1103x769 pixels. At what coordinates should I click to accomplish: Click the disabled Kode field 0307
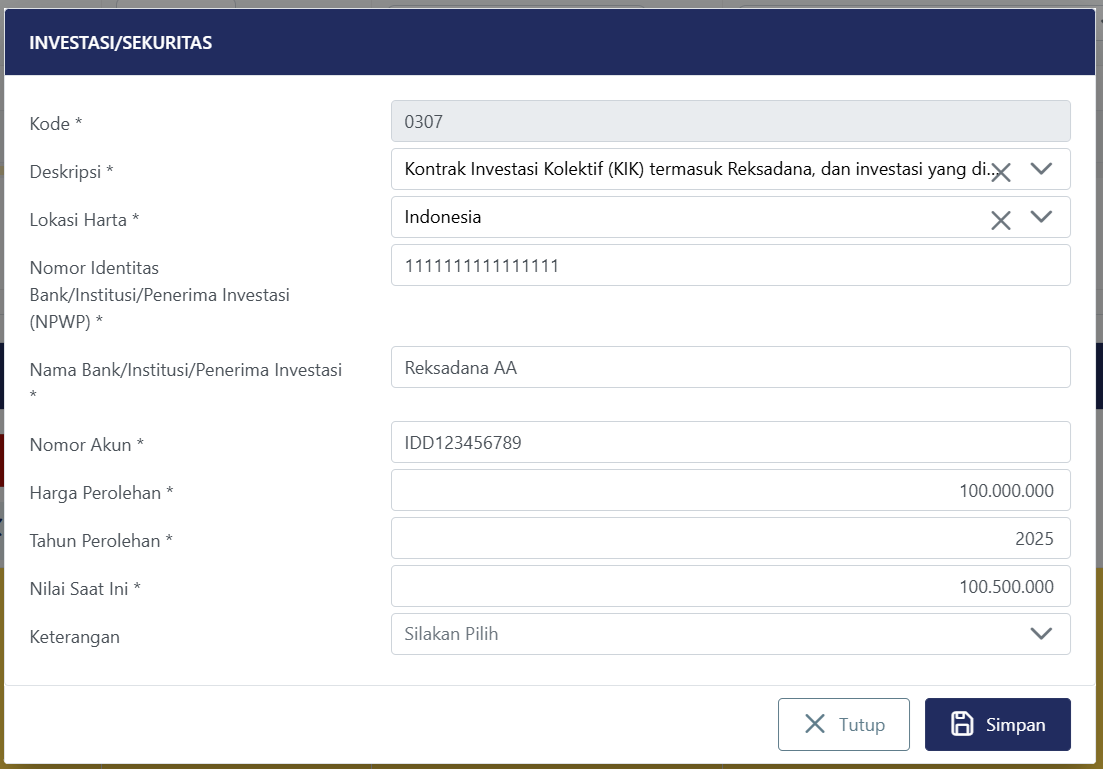[x=730, y=121]
